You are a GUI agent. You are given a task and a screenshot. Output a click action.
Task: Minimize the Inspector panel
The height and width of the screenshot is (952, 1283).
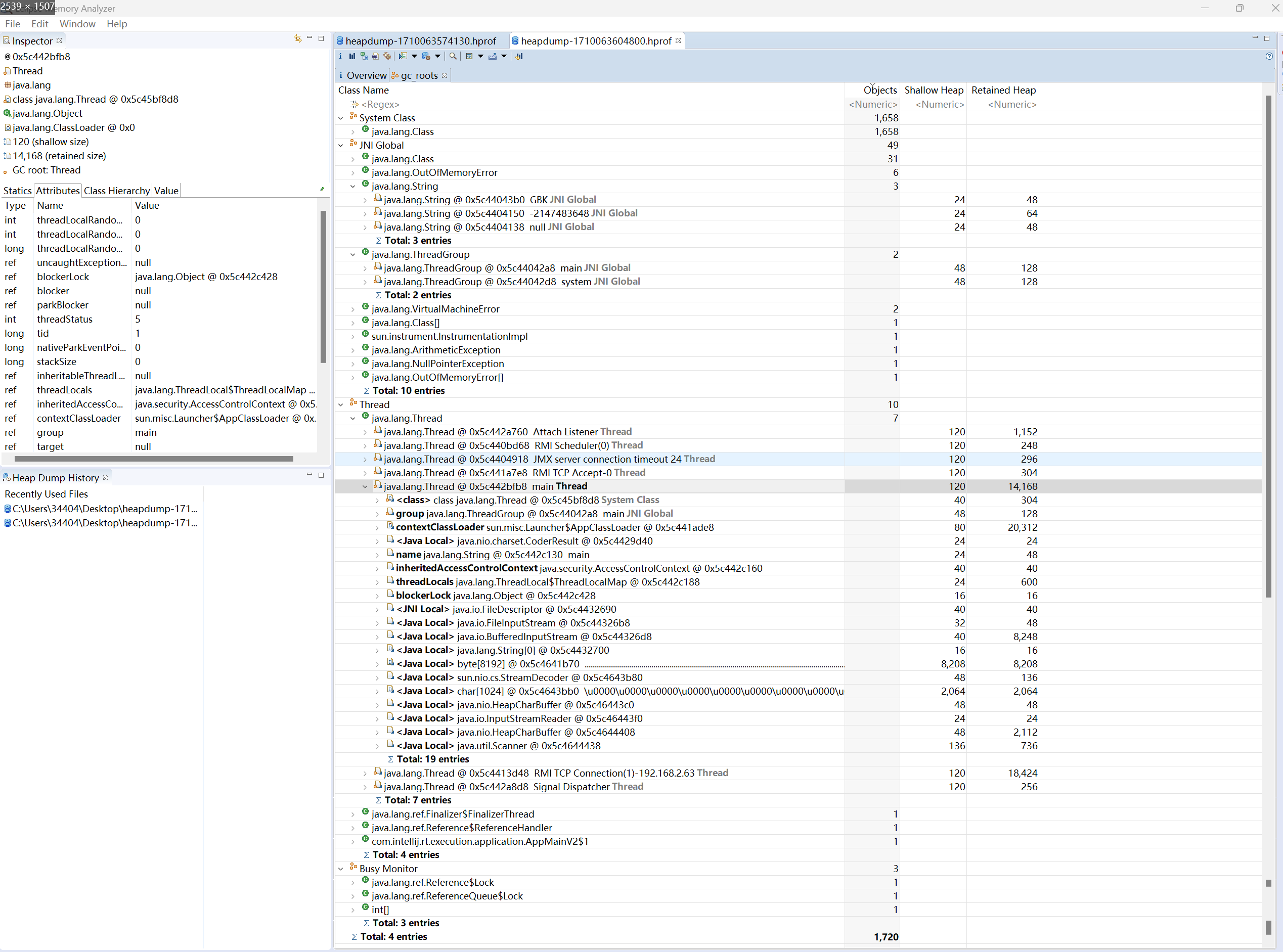pos(309,37)
